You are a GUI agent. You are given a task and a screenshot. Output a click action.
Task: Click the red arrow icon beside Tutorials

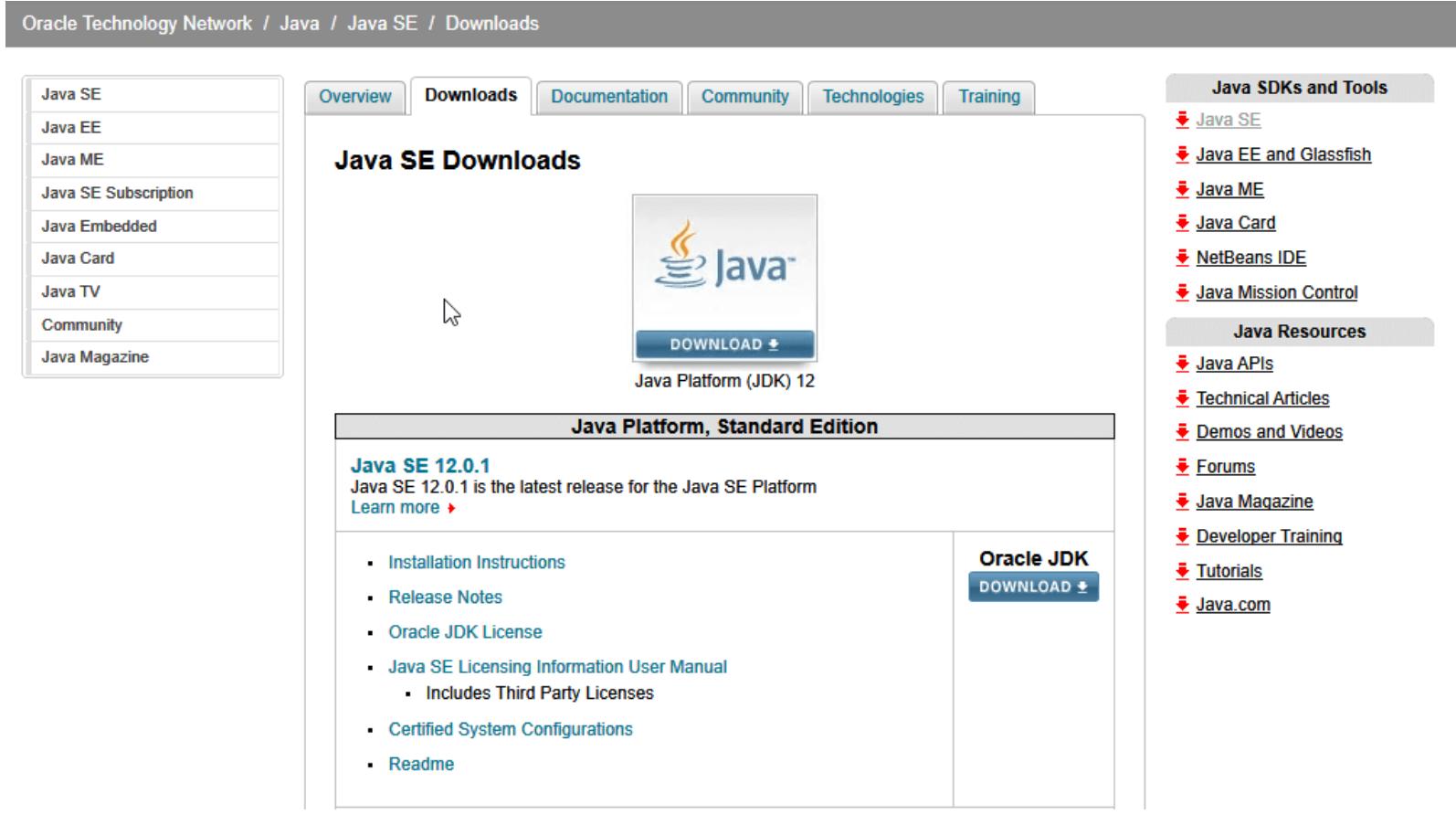click(1183, 571)
